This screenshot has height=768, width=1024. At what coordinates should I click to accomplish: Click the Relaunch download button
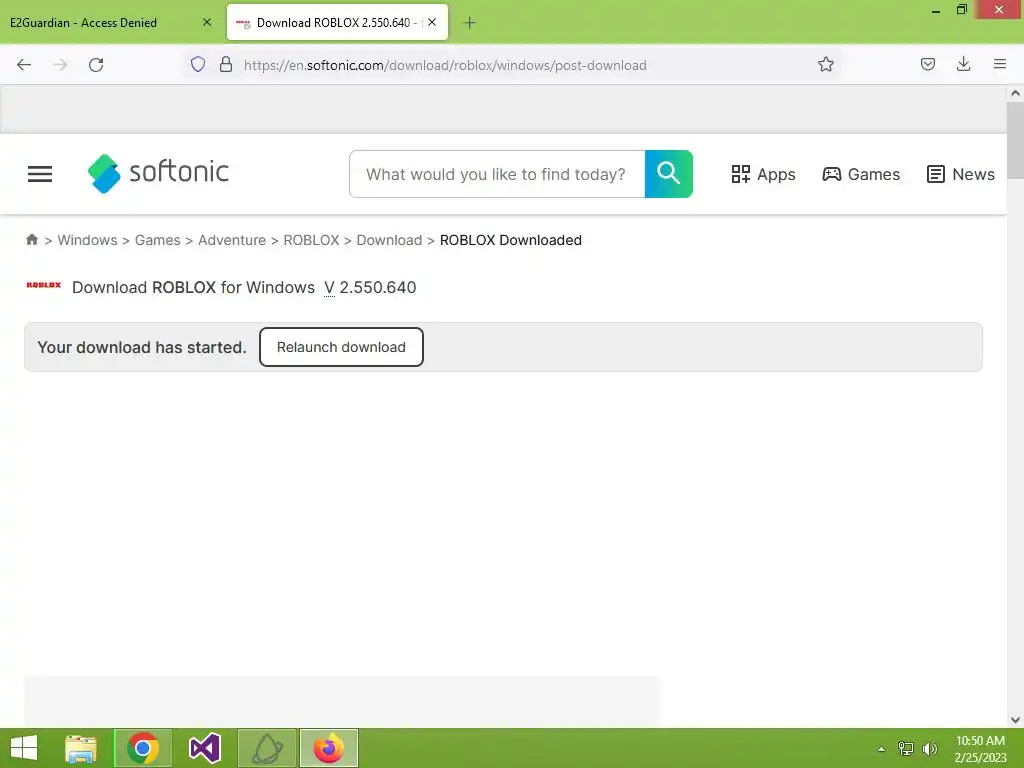[x=341, y=347]
